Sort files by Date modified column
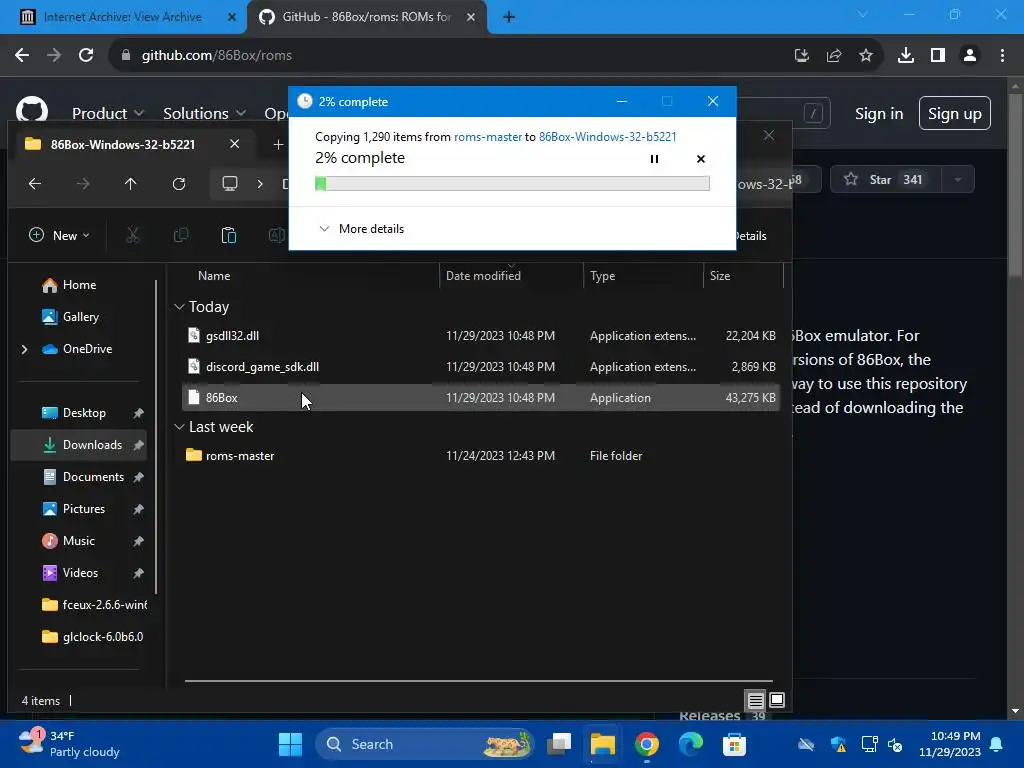Screen dimensions: 1024x768 483,276
